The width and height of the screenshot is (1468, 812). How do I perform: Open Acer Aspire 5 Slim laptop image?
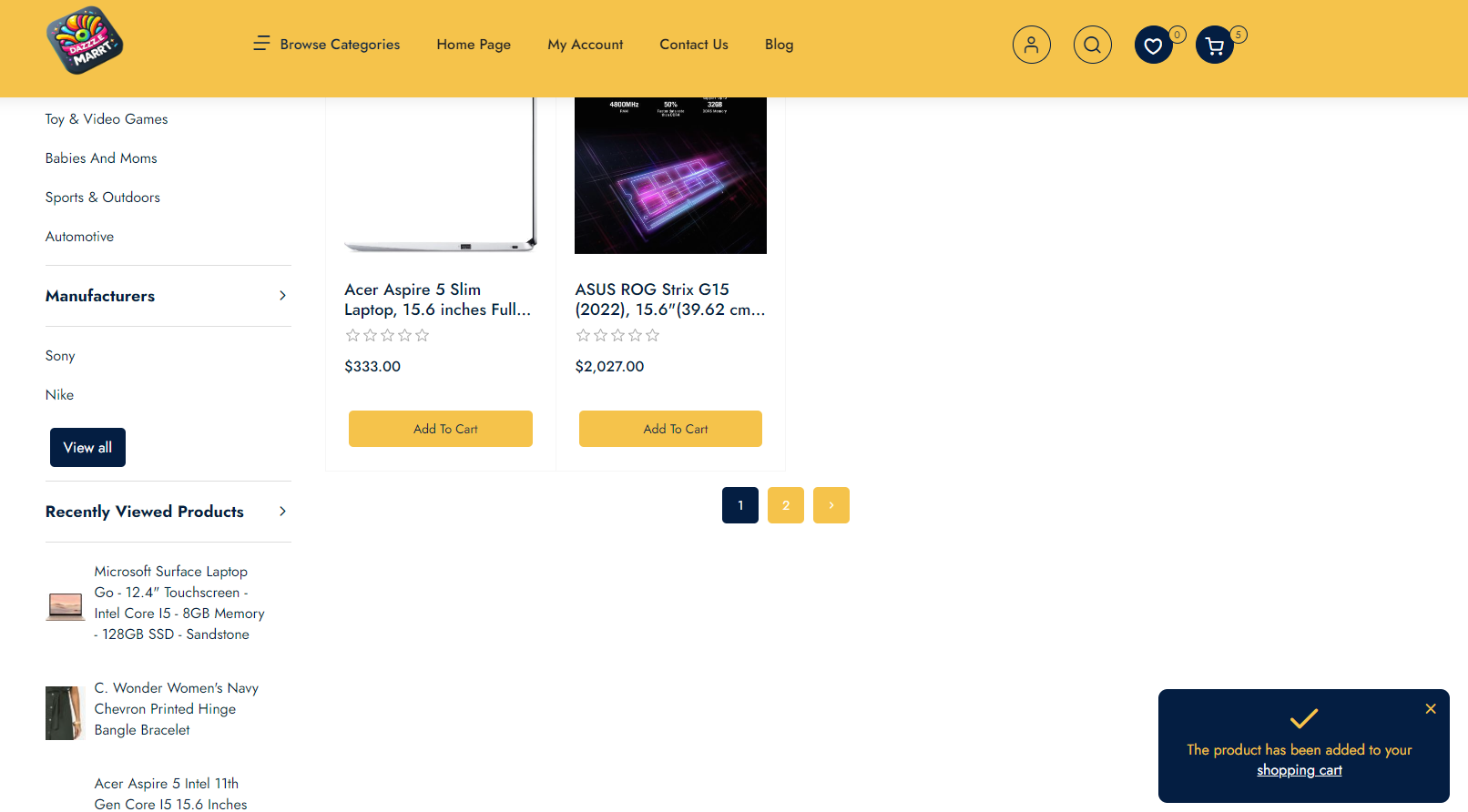click(x=441, y=176)
